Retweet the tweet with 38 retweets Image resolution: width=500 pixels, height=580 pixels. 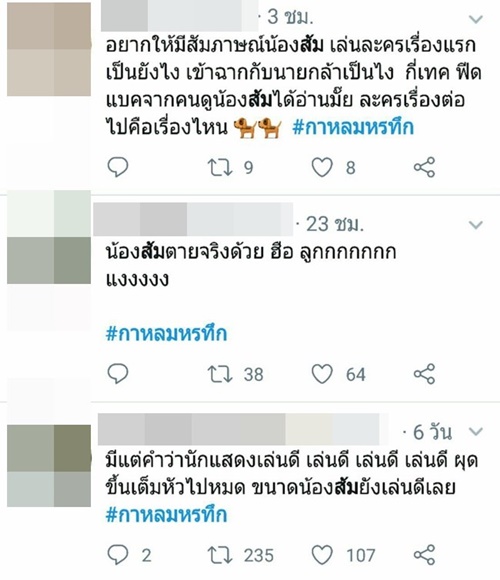(220, 374)
